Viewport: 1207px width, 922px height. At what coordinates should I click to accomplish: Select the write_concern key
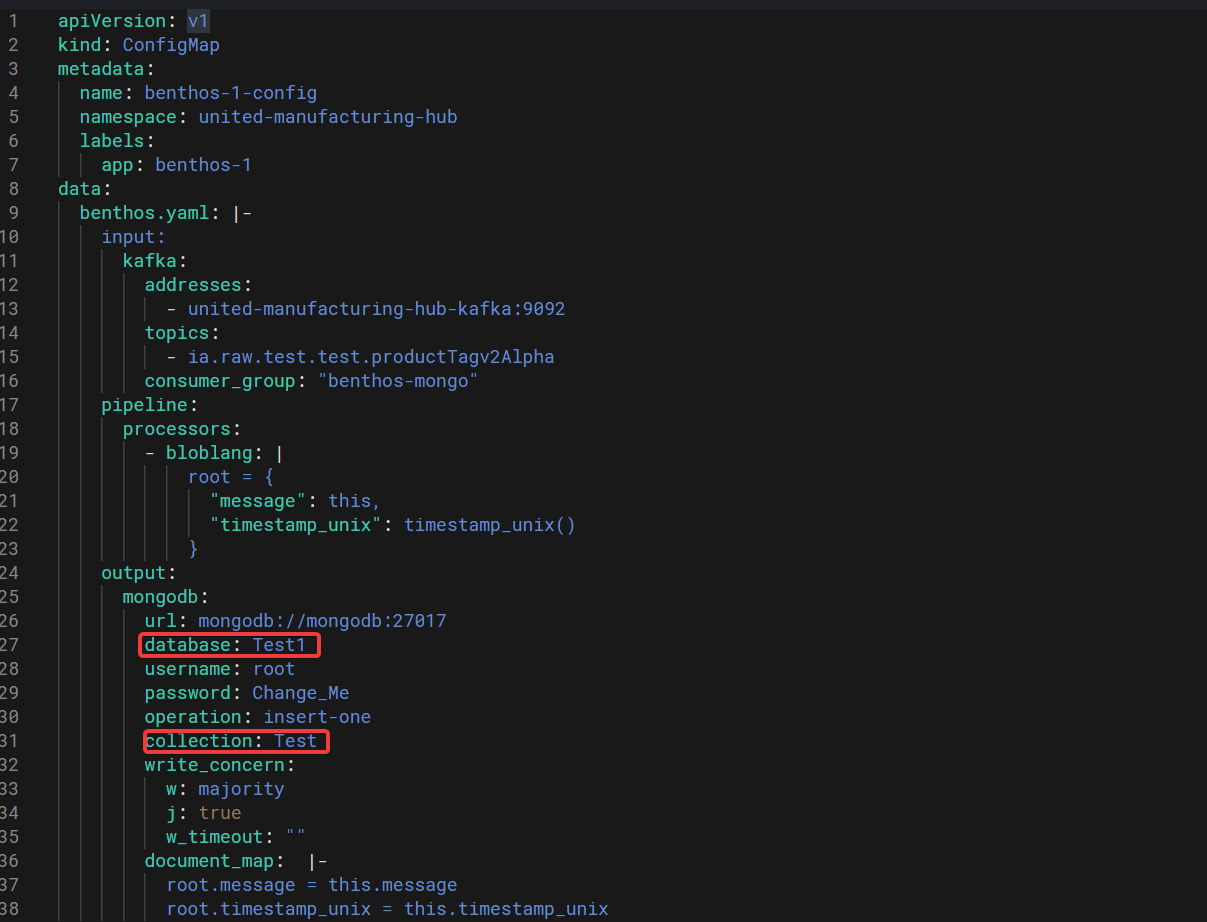pos(215,764)
